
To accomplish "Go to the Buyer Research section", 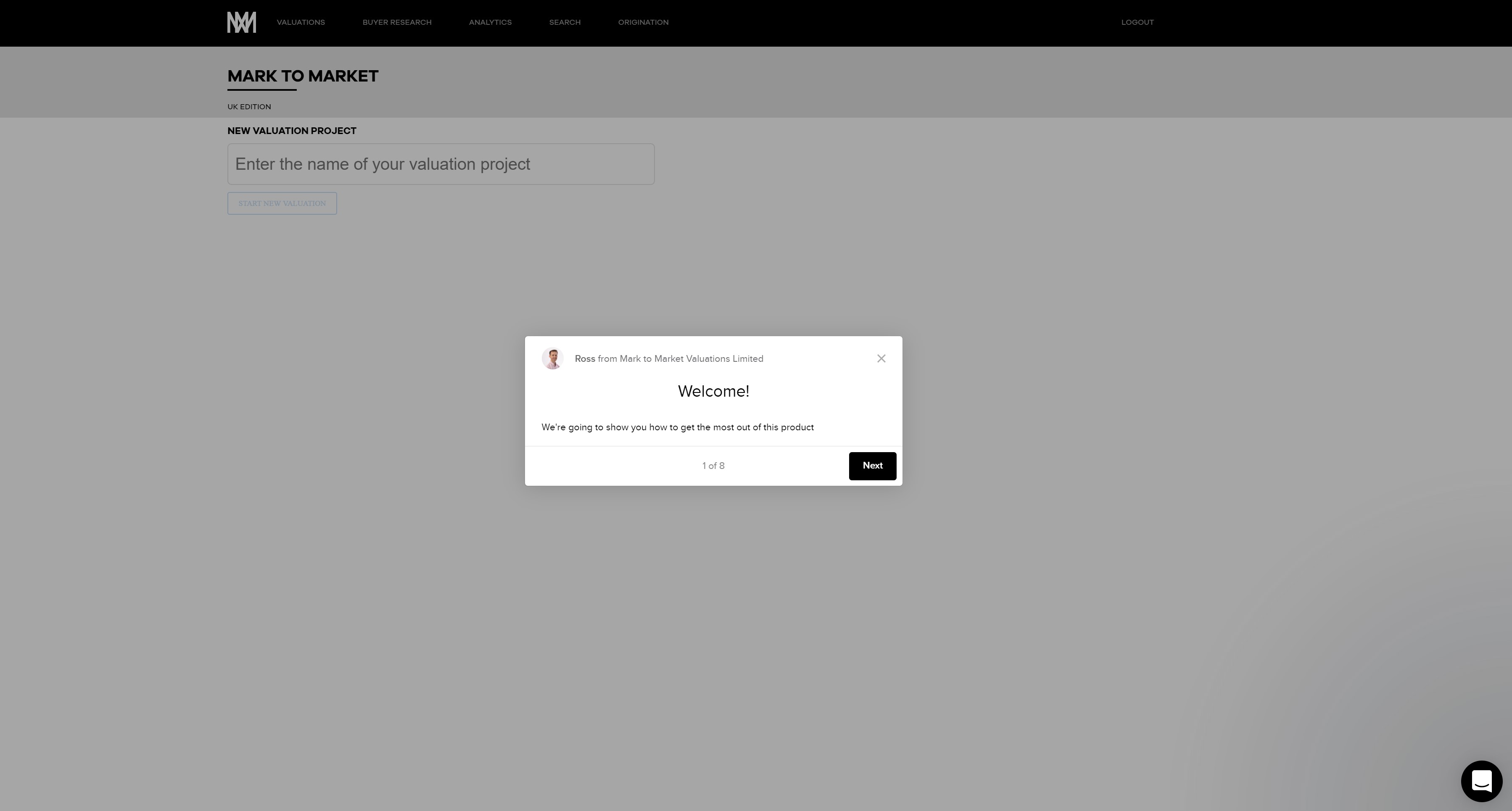I will pos(397,22).
